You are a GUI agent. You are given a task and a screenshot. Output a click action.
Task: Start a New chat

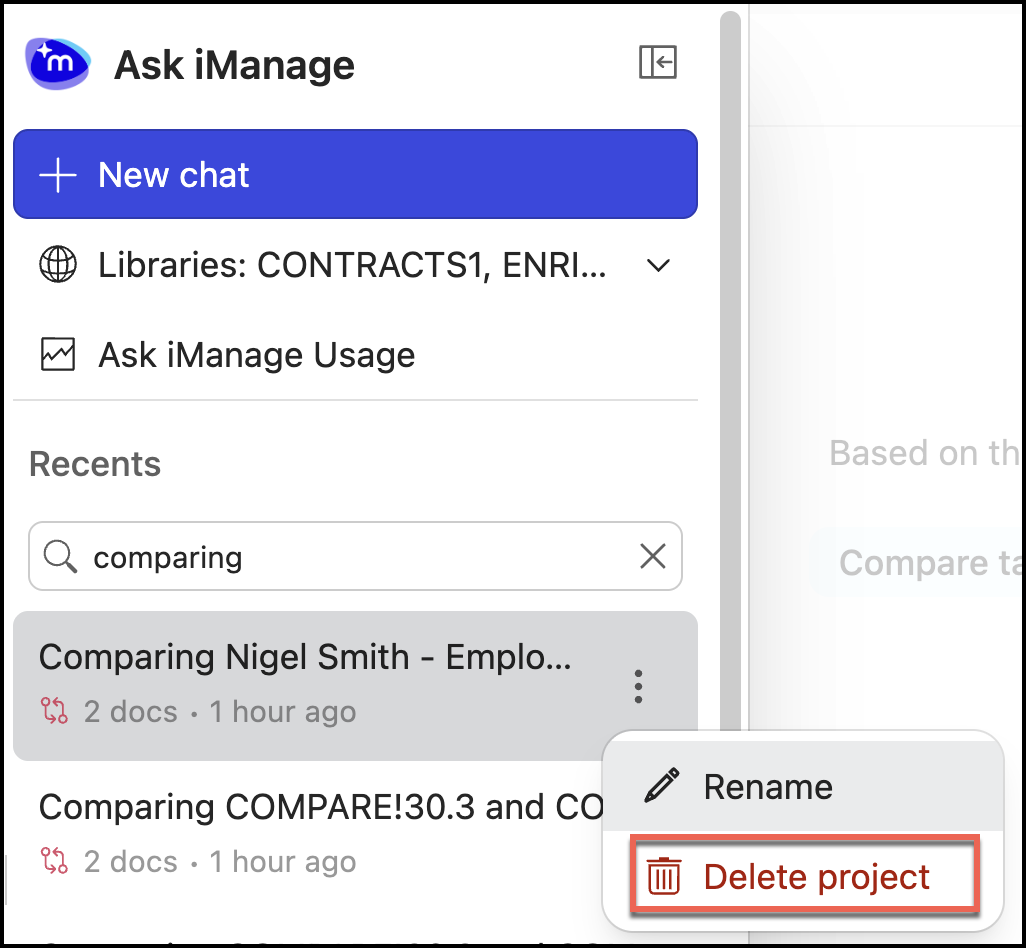(355, 175)
